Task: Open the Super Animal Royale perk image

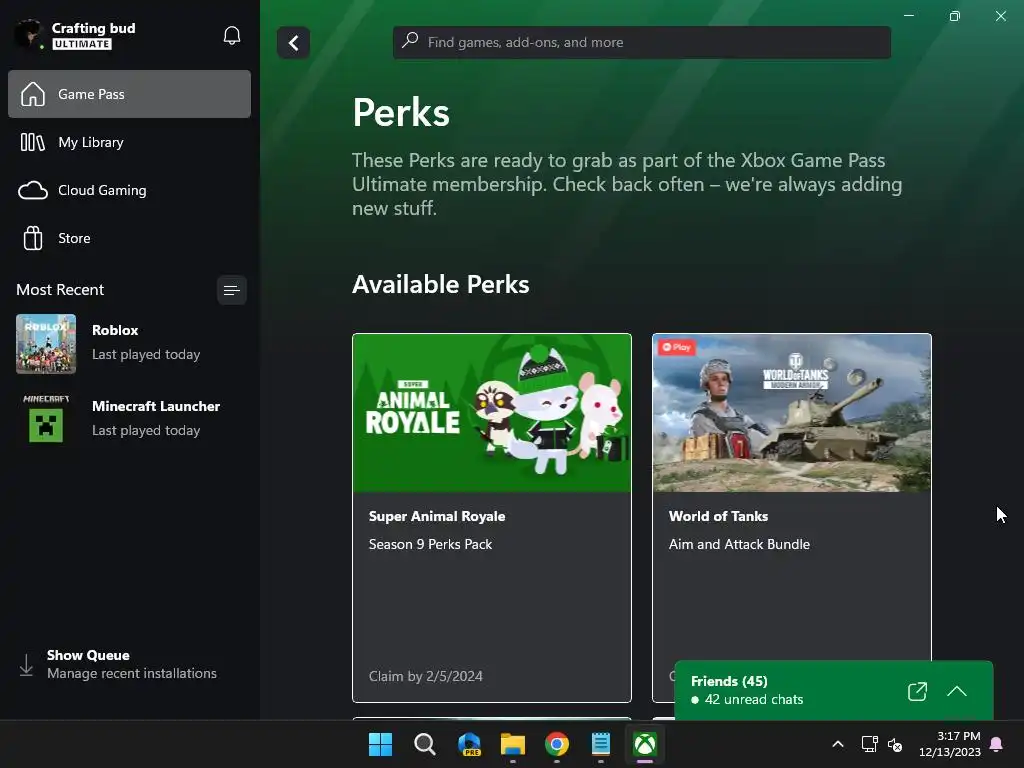Action: tap(492, 413)
